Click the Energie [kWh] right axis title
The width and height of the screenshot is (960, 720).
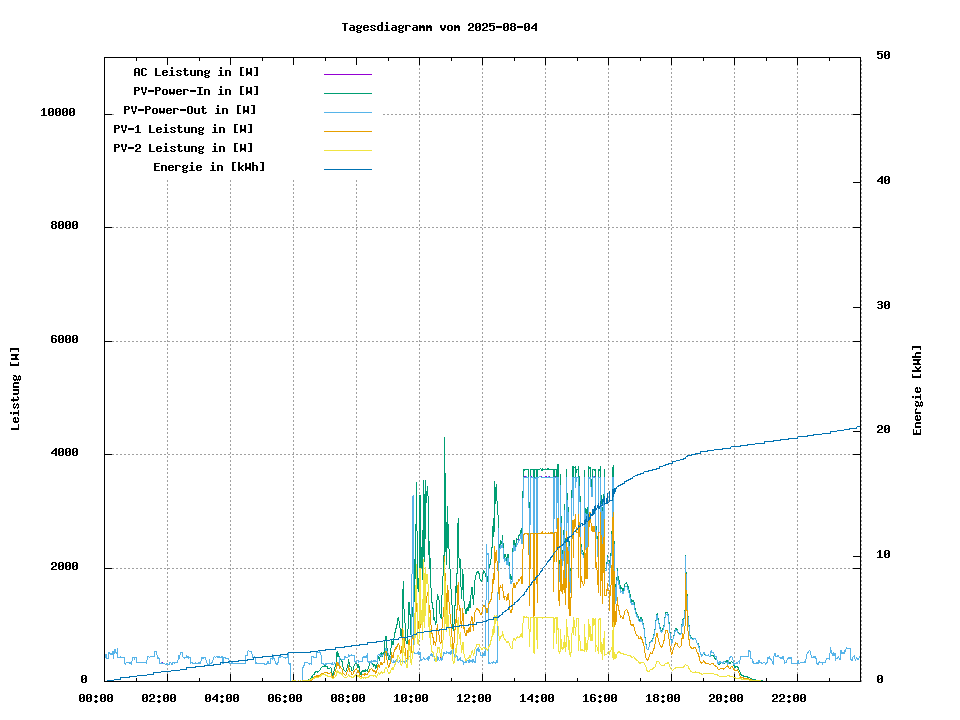click(x=917, y=390)
